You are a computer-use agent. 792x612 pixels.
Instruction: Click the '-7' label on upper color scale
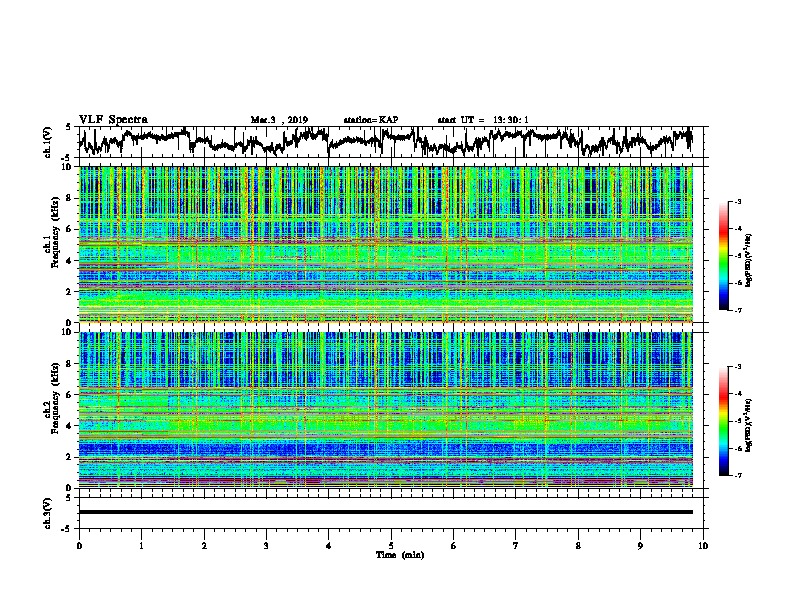click(x=737, y=310)
